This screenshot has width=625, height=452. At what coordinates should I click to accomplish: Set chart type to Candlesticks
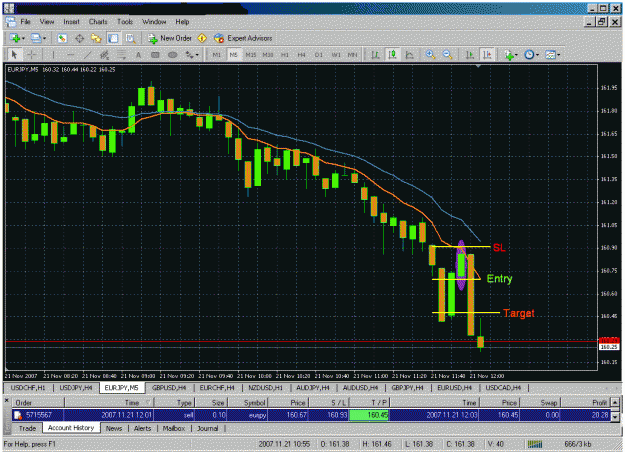pos(392,55)
